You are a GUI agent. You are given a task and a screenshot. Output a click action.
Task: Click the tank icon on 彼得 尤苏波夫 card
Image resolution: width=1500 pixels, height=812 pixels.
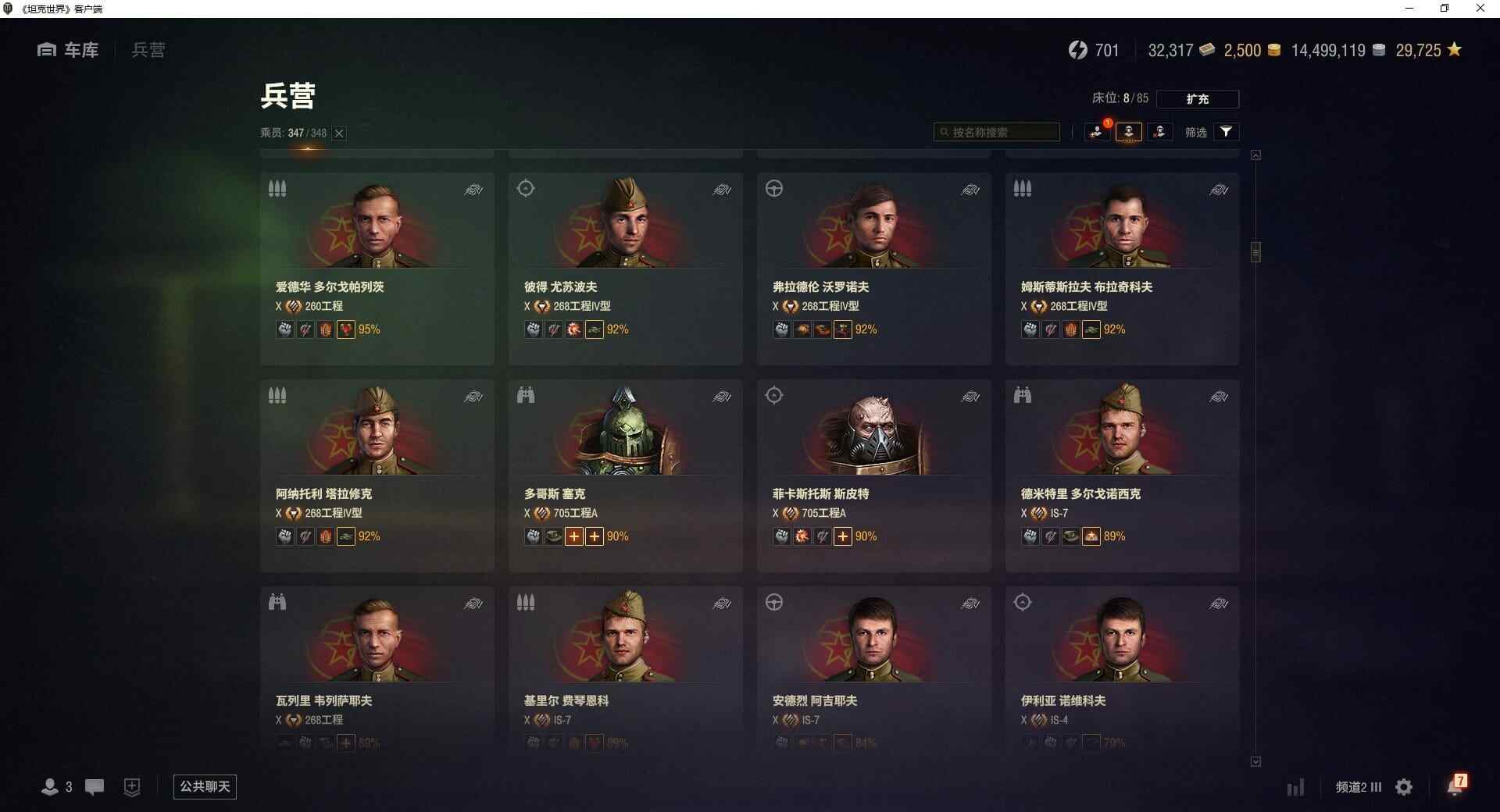[722, 190]
